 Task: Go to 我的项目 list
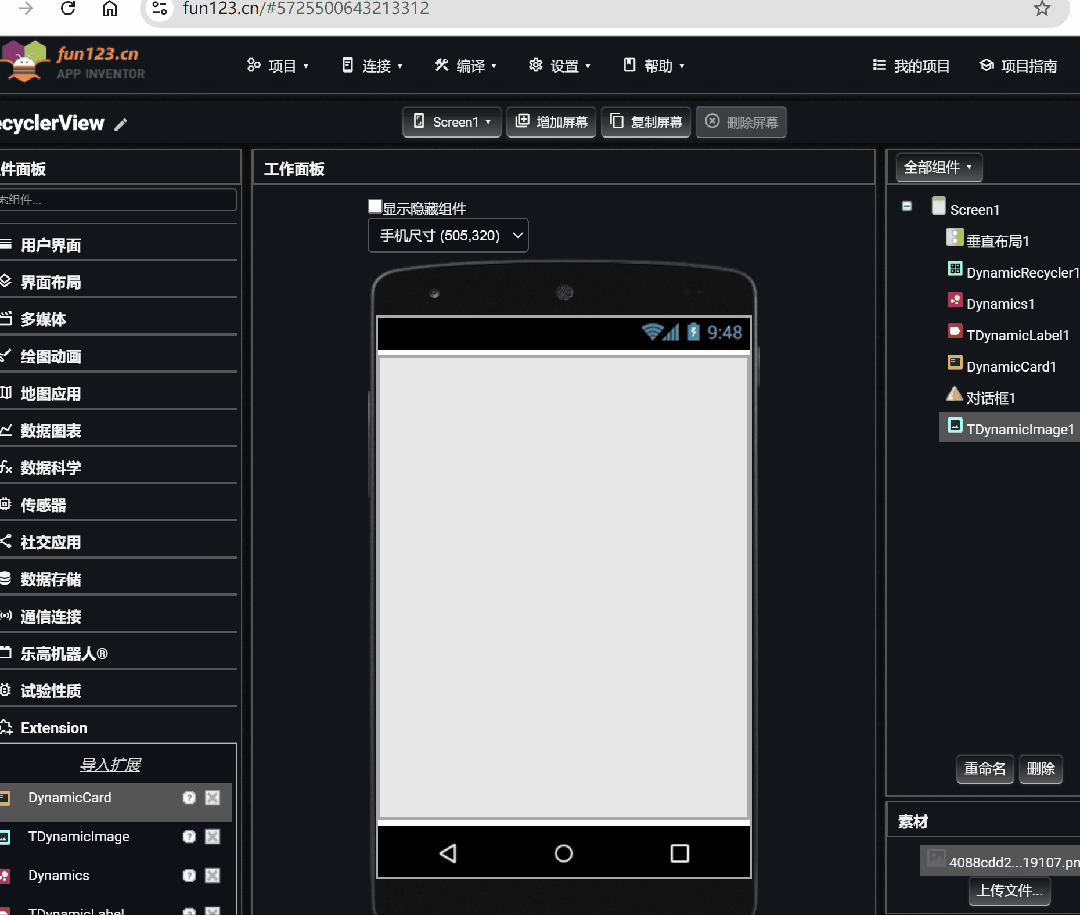coord(911,65)
